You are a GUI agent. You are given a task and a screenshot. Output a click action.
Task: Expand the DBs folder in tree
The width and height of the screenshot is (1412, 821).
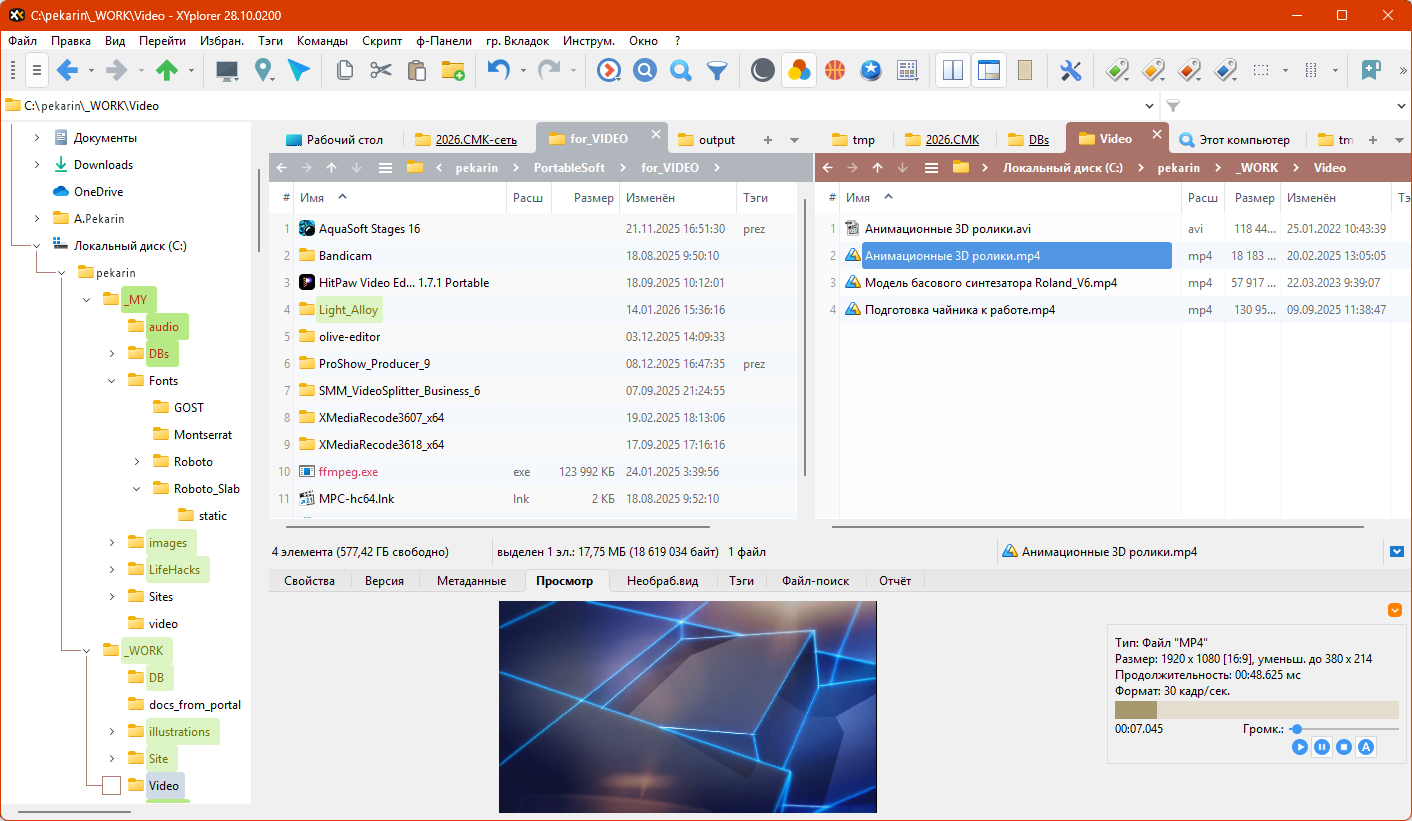(x=112, y=354)
